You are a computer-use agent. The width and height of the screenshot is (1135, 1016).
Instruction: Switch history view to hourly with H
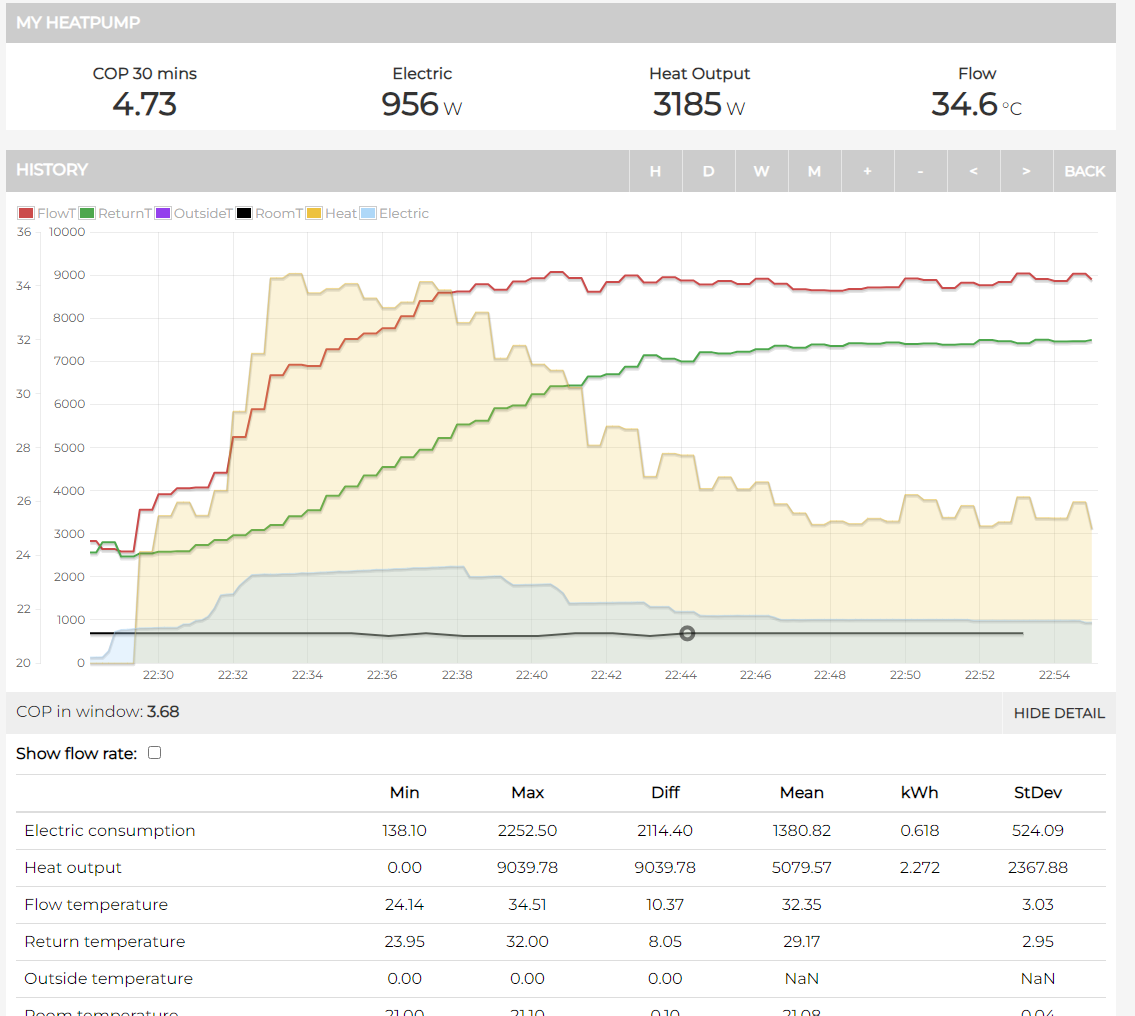coord(655,170)
